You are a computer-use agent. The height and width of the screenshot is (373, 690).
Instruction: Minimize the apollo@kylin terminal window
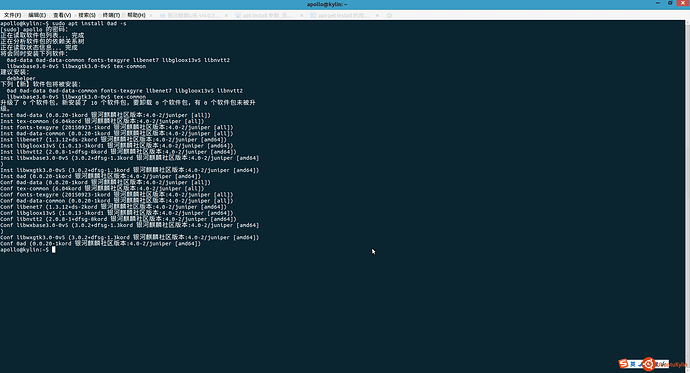658,4
